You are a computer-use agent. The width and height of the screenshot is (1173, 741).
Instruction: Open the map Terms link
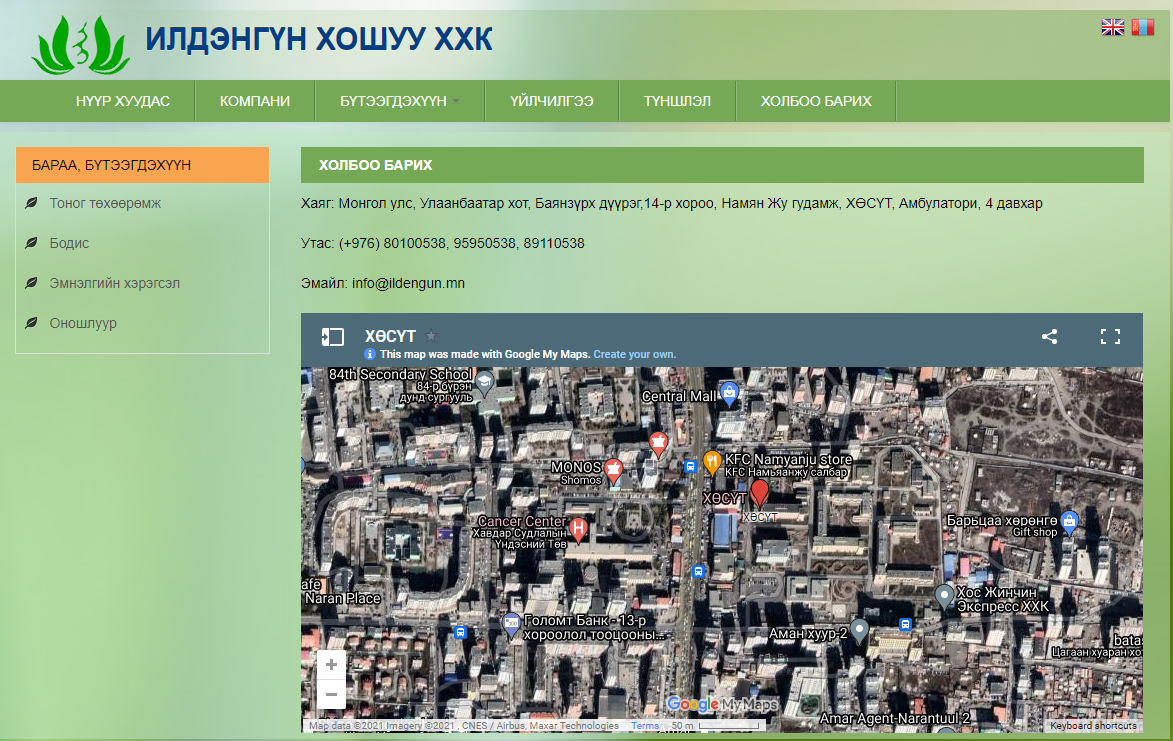(645, 726)
